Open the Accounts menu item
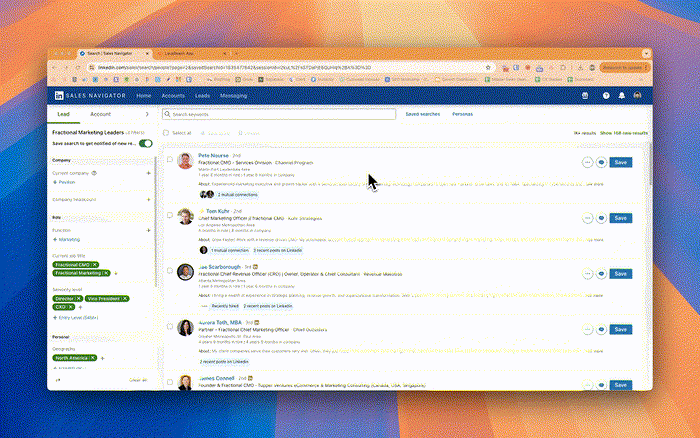700x438 pixels. coord(173,96)
